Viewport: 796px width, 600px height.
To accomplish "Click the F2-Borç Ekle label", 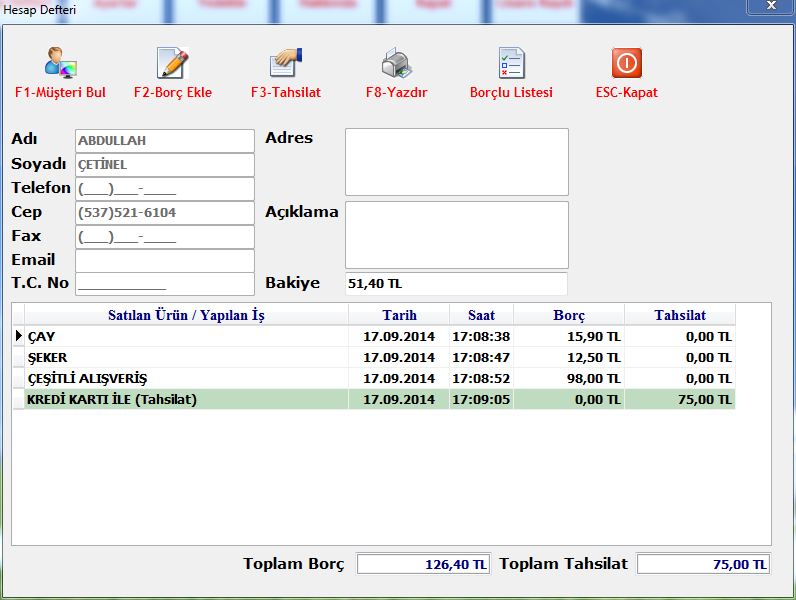I will pos(173,92).
